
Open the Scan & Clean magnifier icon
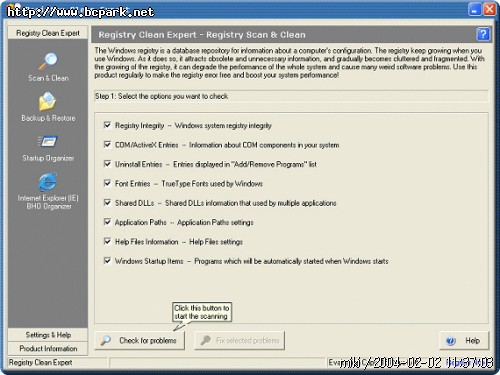[48, 61]
